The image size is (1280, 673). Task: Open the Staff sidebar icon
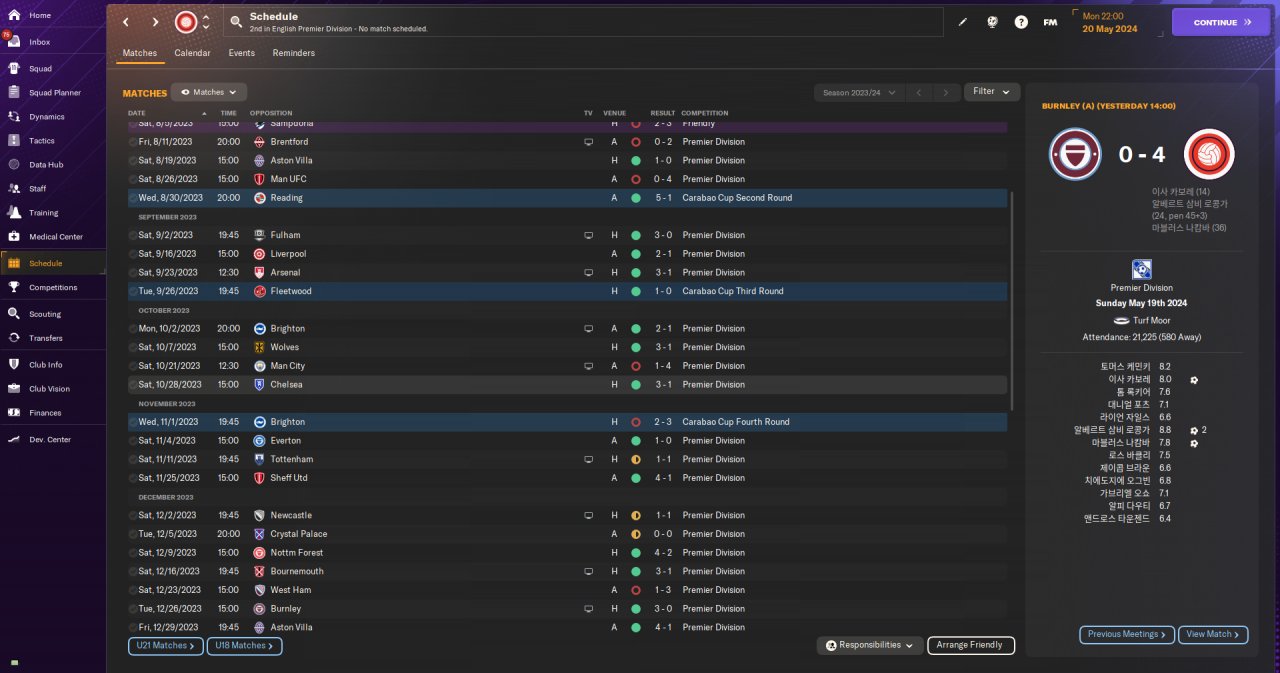(14, 188)
